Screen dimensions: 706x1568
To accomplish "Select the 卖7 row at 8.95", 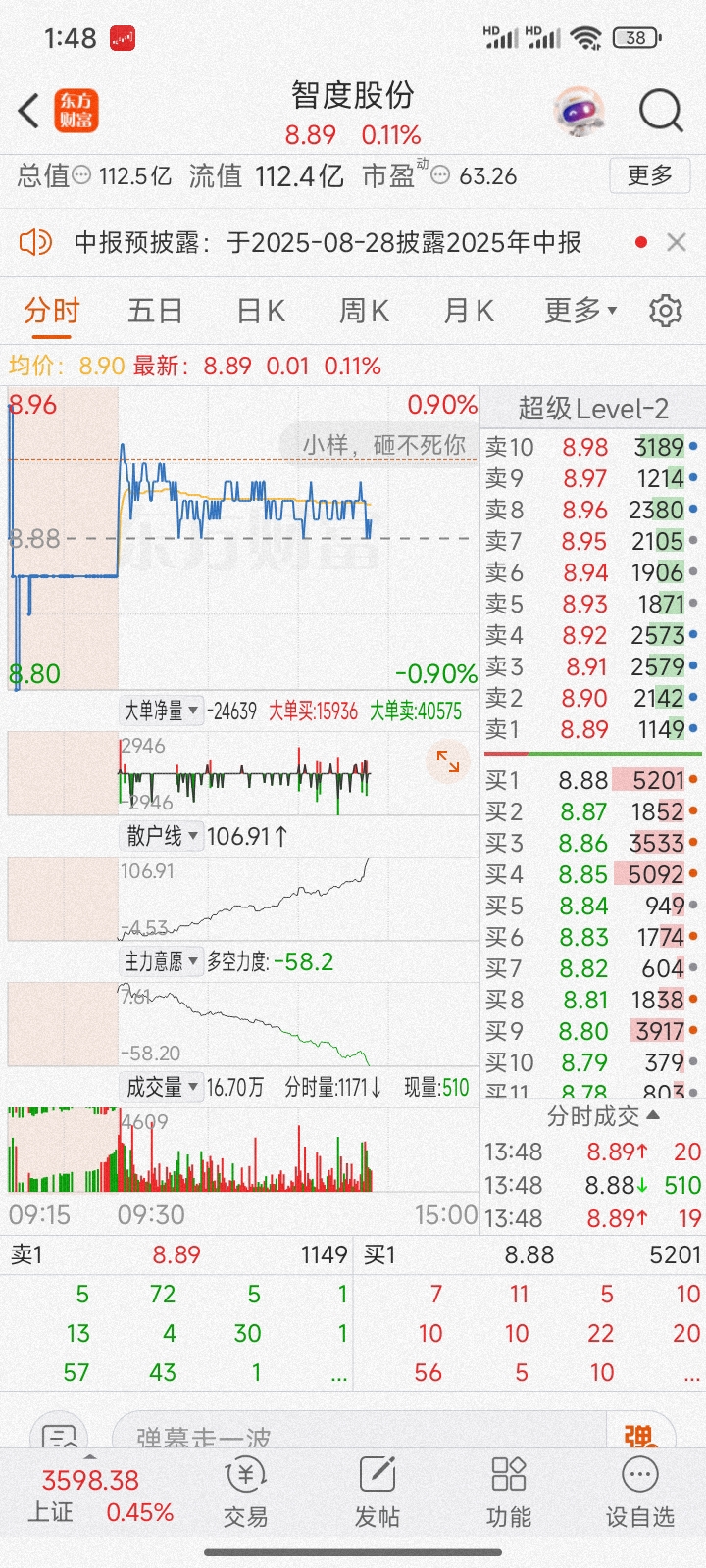I will (592, 541).
